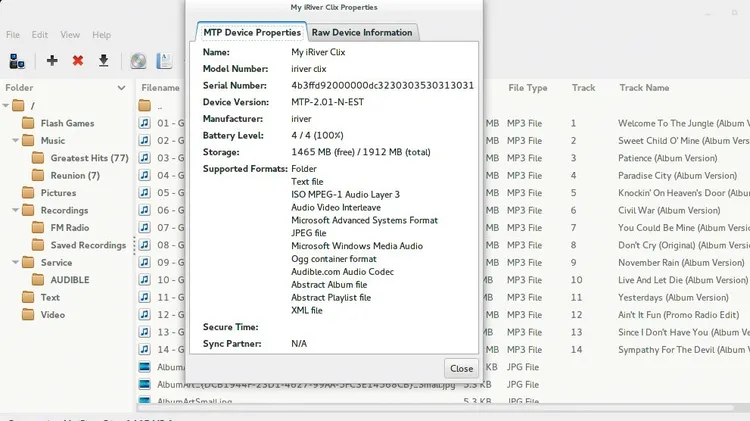Viewport: 750px width, 421px height.
Task: Sort by Track column header
Action: [x=584, y=88]
